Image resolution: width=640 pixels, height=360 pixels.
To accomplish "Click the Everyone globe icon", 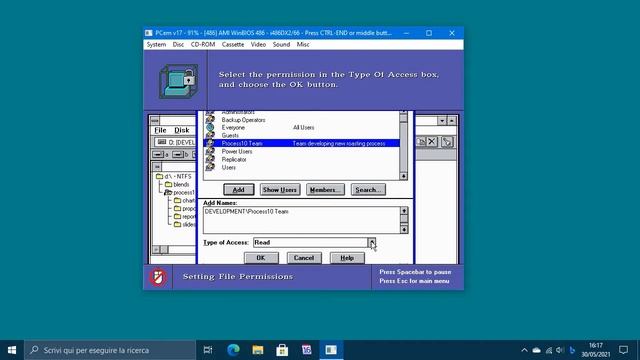I will click(210, 127).
